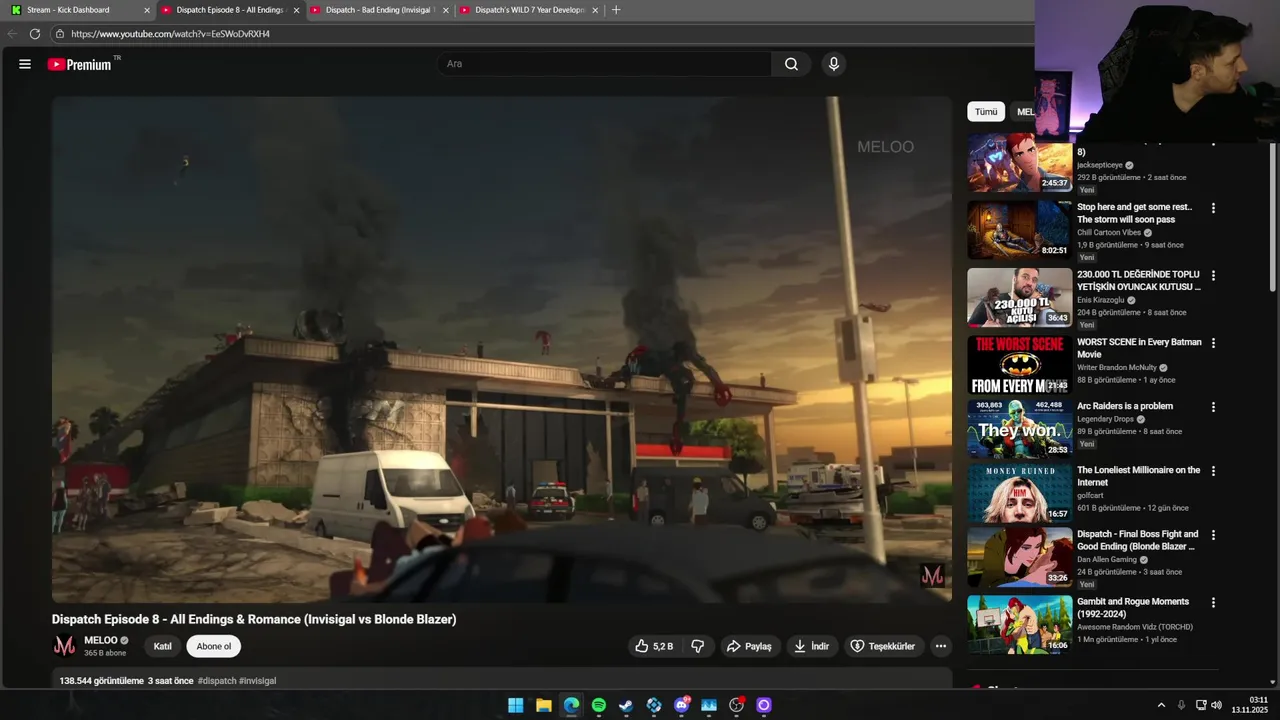Open options for 230.000 TL kutu video
Viewport: 1280px width, 720px height.
click(1214, 275)
